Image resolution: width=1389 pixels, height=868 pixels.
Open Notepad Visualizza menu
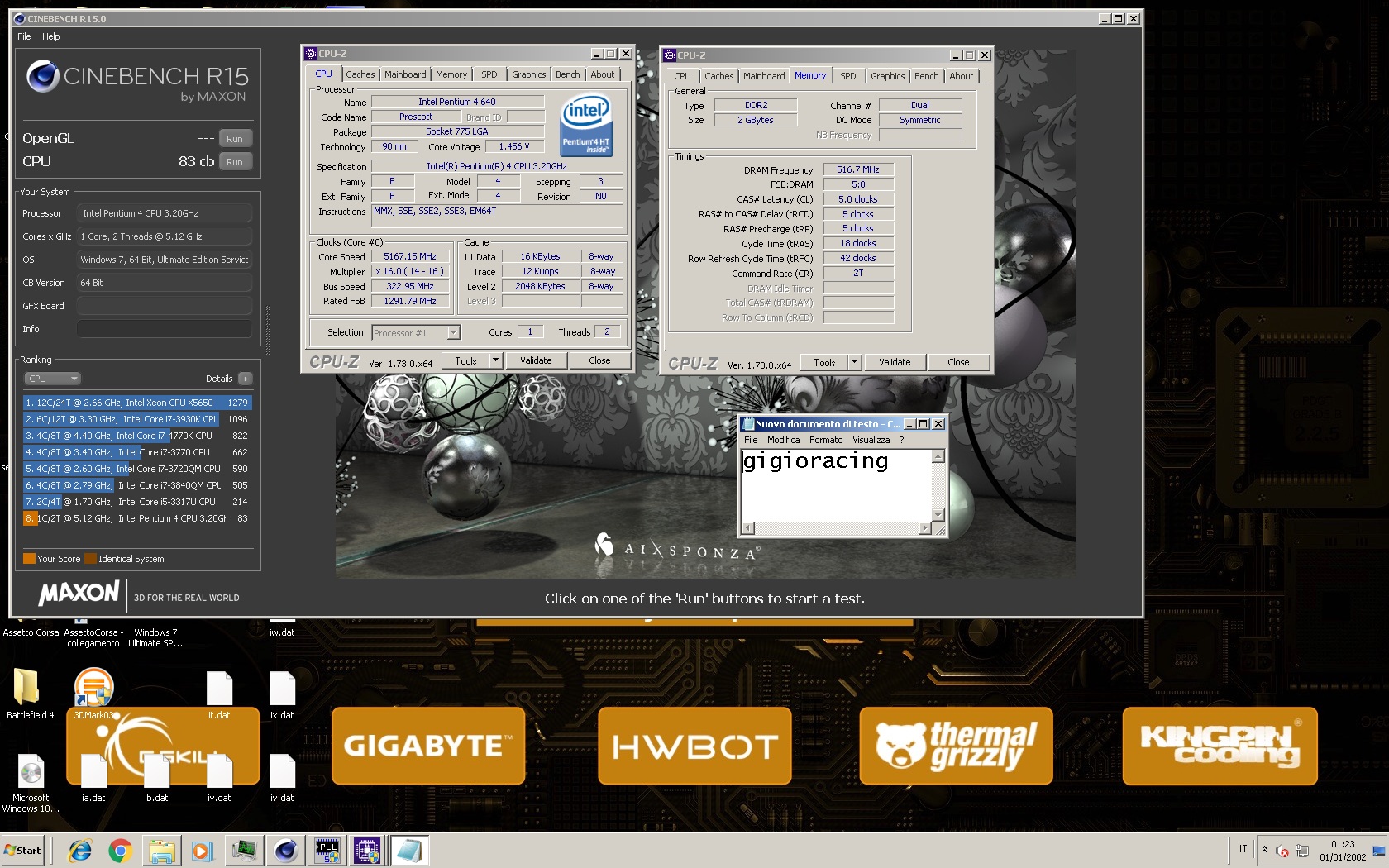click(871, 440)
